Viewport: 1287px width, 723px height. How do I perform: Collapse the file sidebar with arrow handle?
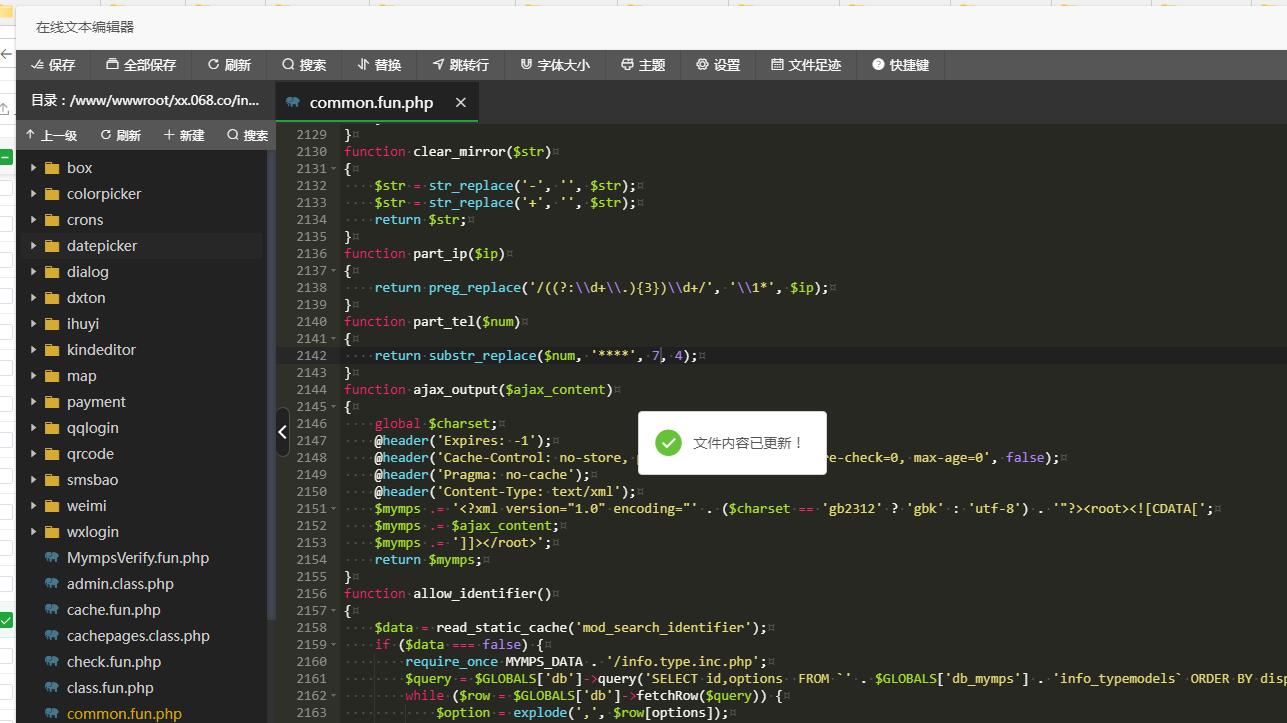(x=282, y=432)
